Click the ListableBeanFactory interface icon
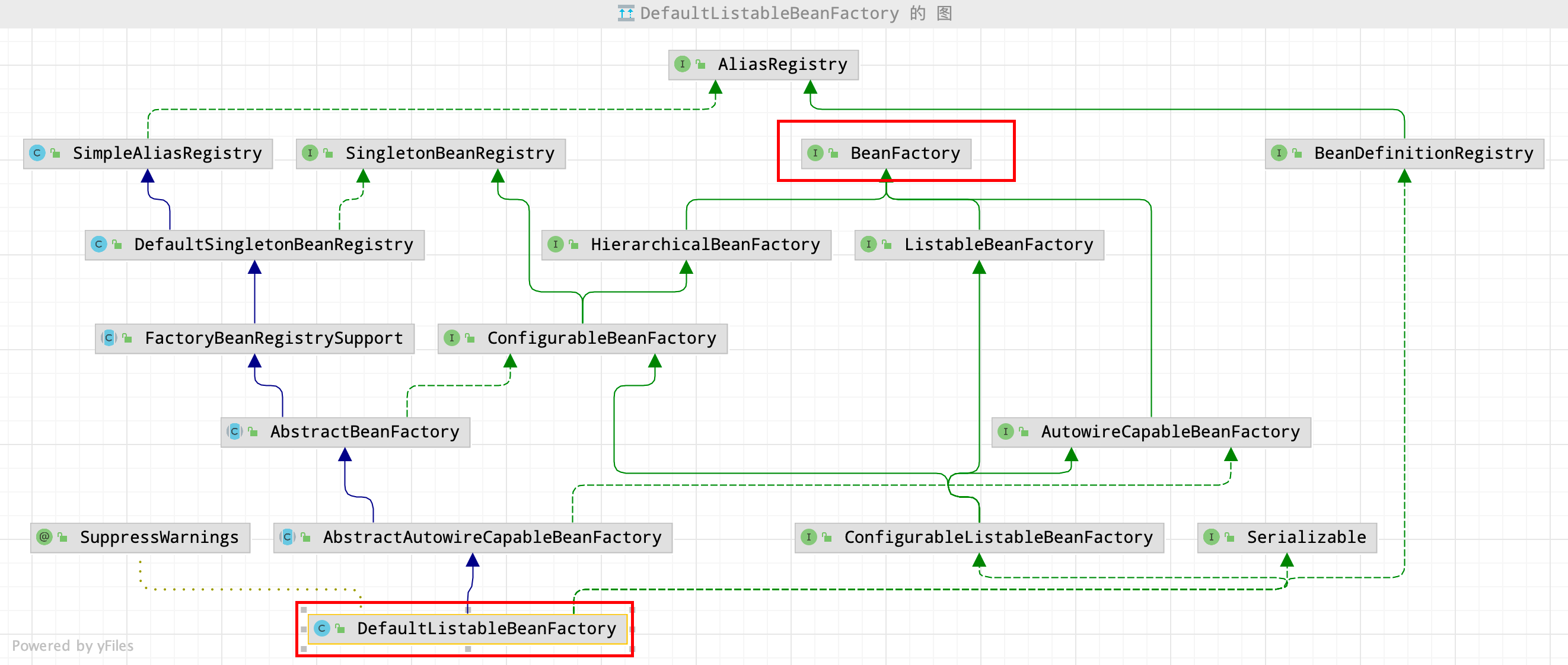This screenshot has height=665, width=1568. [x=869, y=245]
